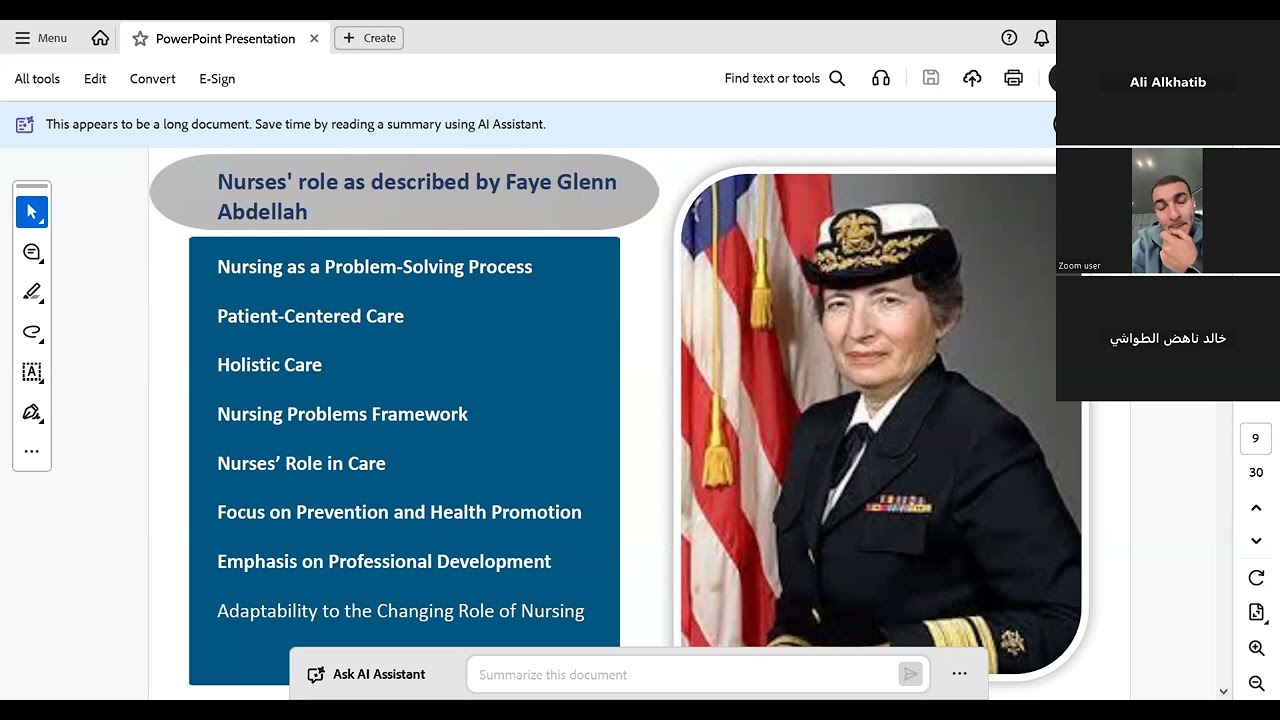Click the current page number 9 box
This screenshot has height=720, width=1280.
(x=1256, y=438)
